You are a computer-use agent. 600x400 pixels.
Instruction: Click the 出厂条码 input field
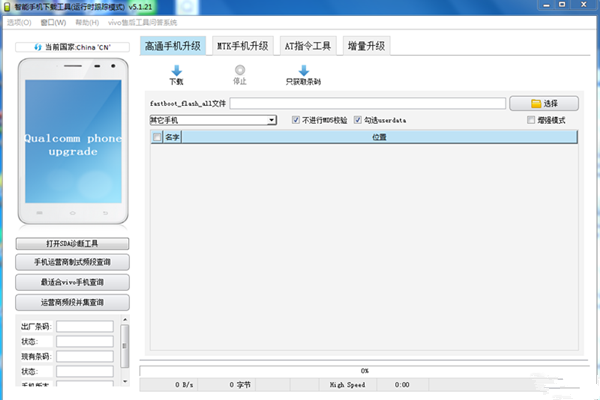tap(85, 327)
